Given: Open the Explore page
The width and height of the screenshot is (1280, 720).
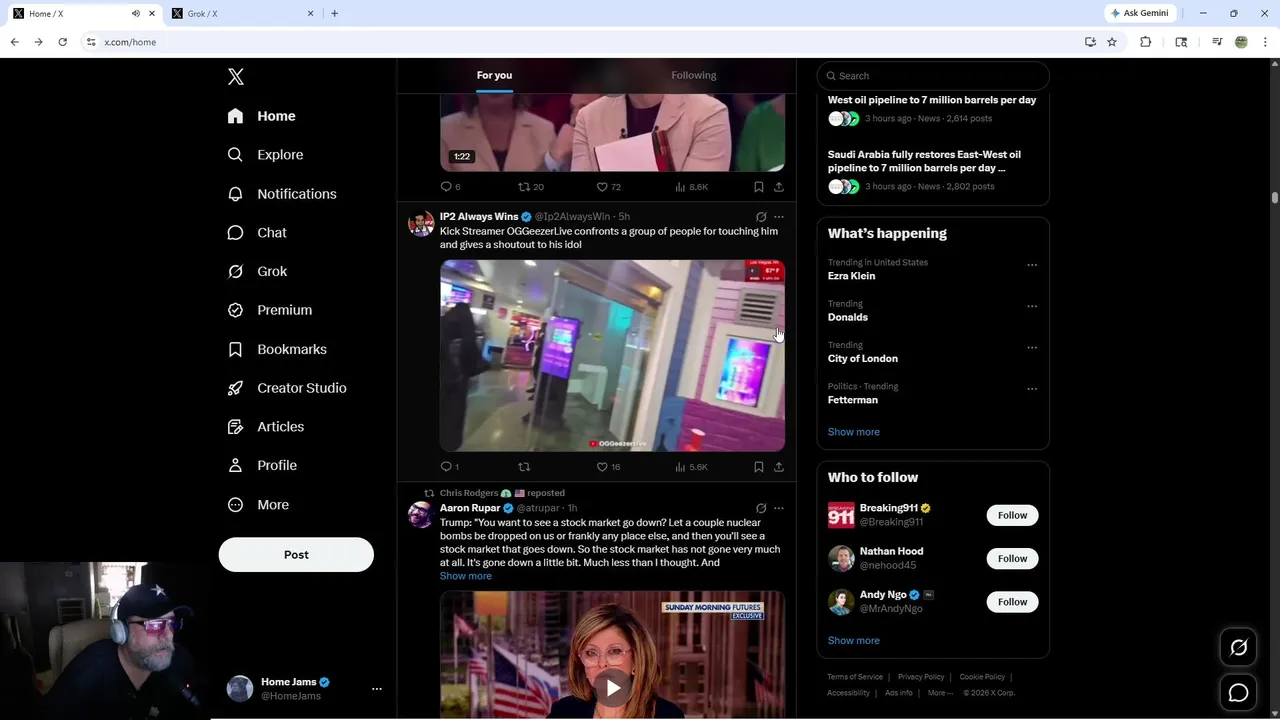Looking at the screenshot, I should click(x=266, y=155).
